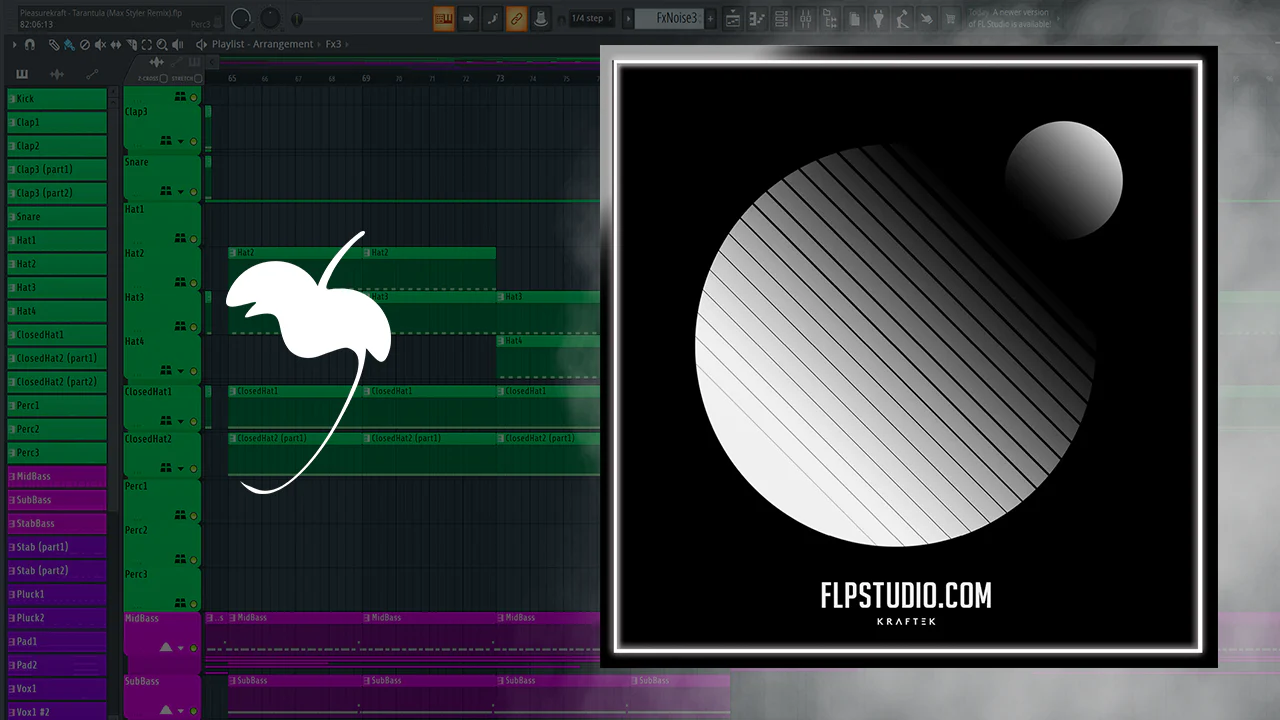Mute the MidBass track with its LED

(x=194, y=648)
